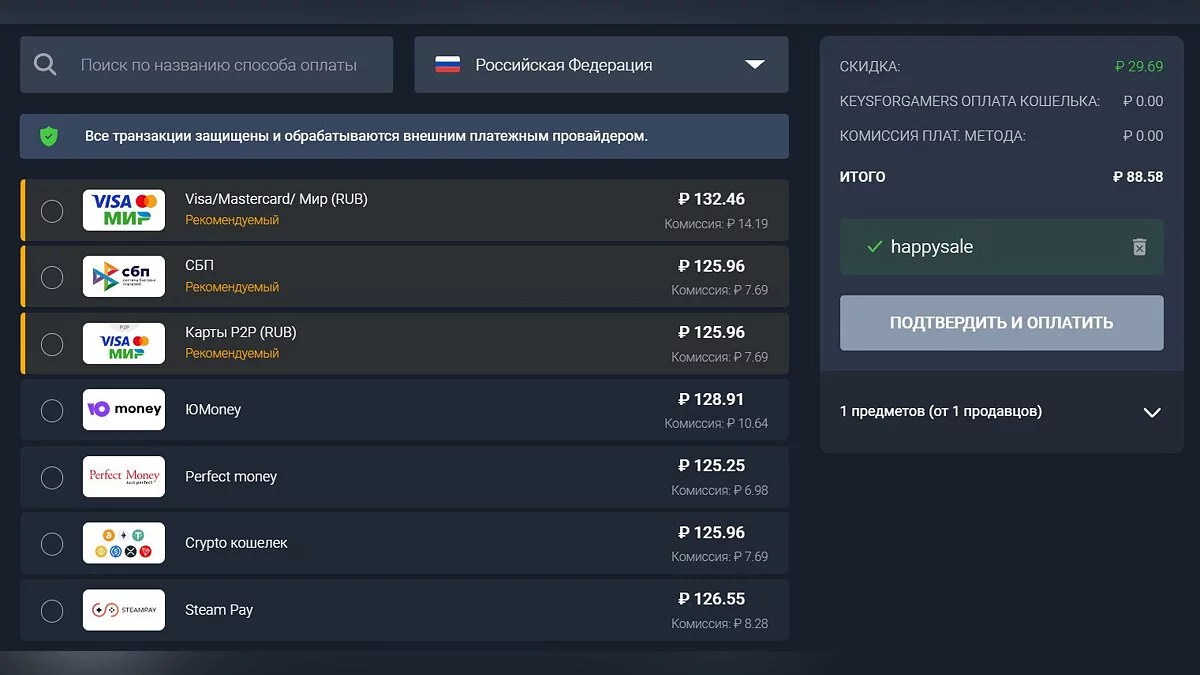The width and height of the screenshot is (1200, 675).
Task: Select the СБП payment radio button
Action: click(52, 278)
